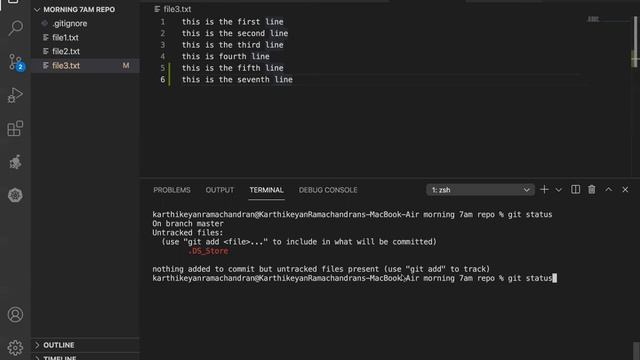This screenshot has height=360, width=640.
Task: Switch to the PROBLEMS tab
Action: pyautogui.click(x=172, y=190)
